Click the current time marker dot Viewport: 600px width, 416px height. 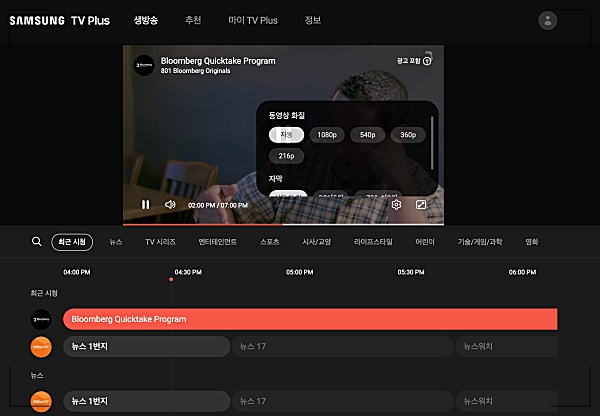(x=171, y=279)
